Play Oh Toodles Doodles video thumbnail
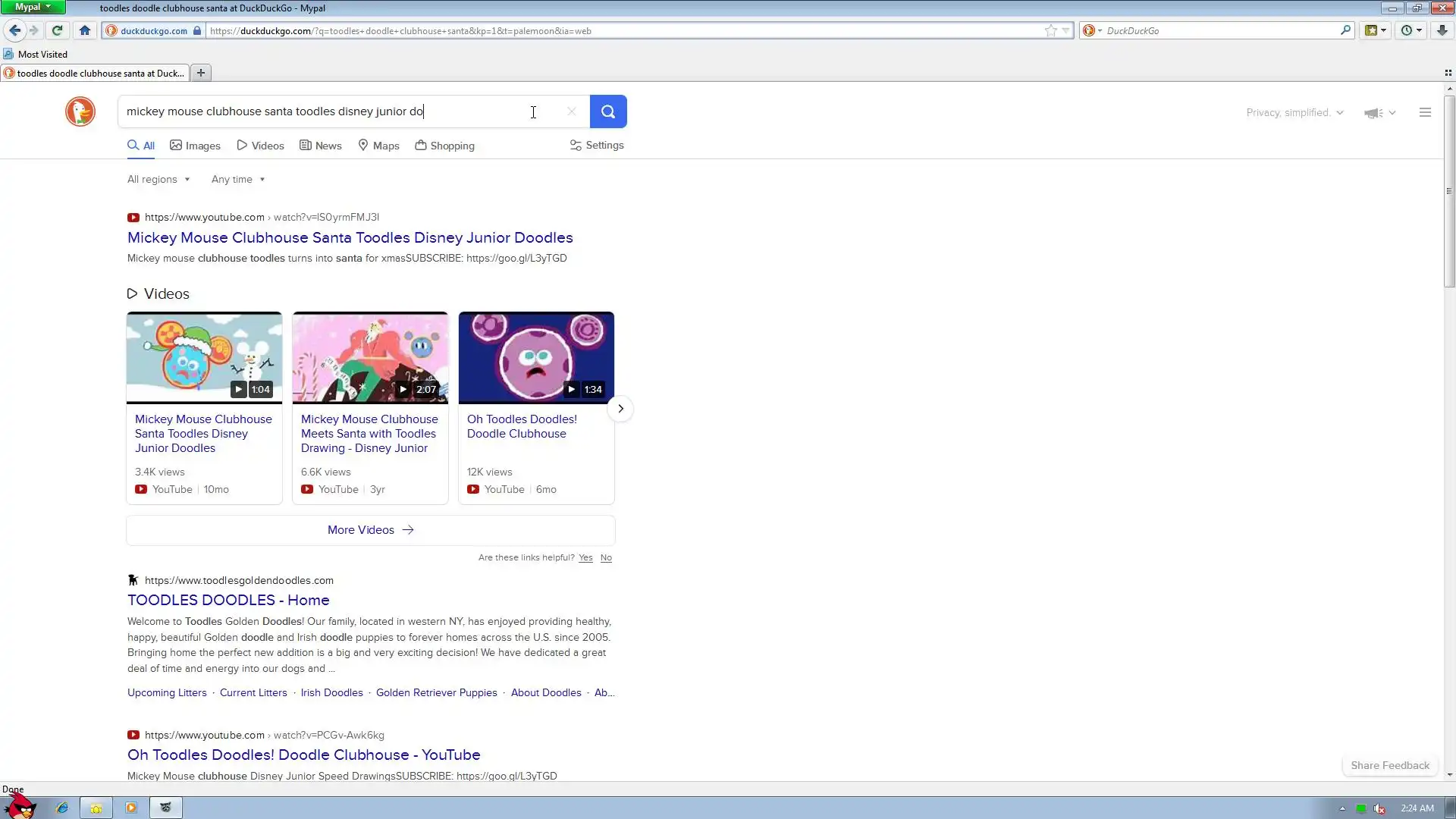This screenshot has height=819, width=1456. pos(536,357)
